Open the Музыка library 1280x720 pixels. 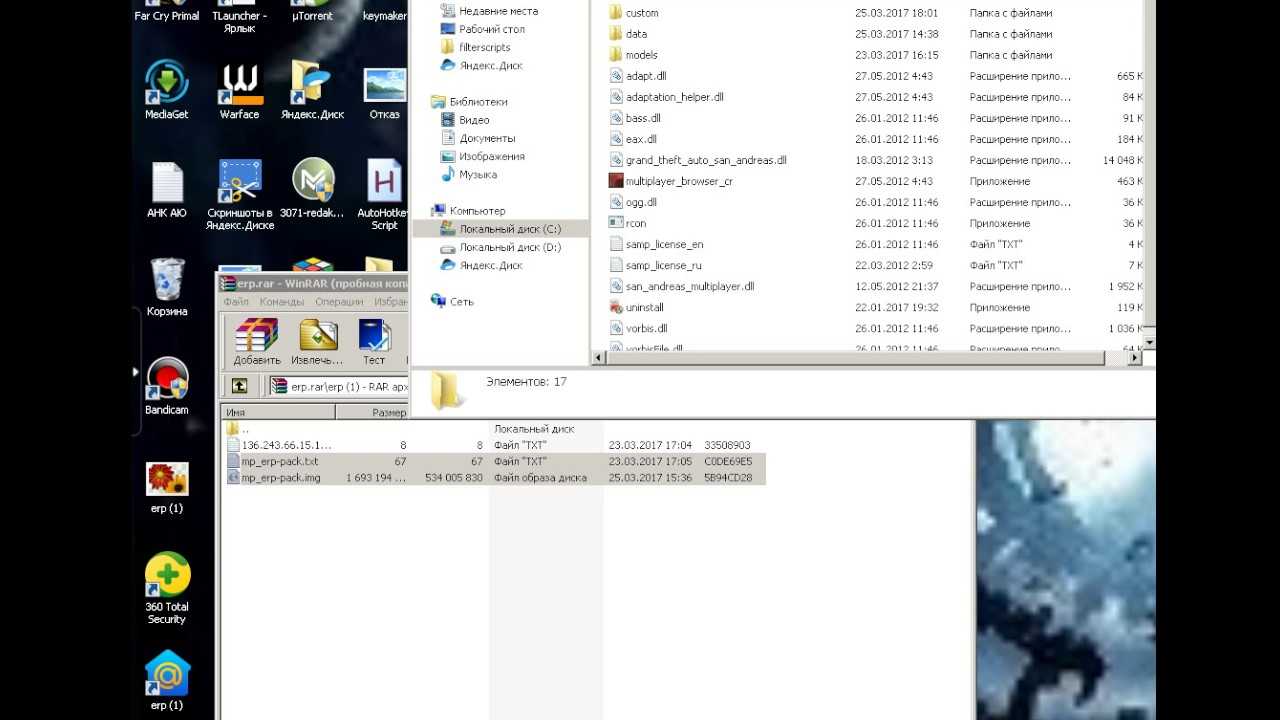point(469,174)
